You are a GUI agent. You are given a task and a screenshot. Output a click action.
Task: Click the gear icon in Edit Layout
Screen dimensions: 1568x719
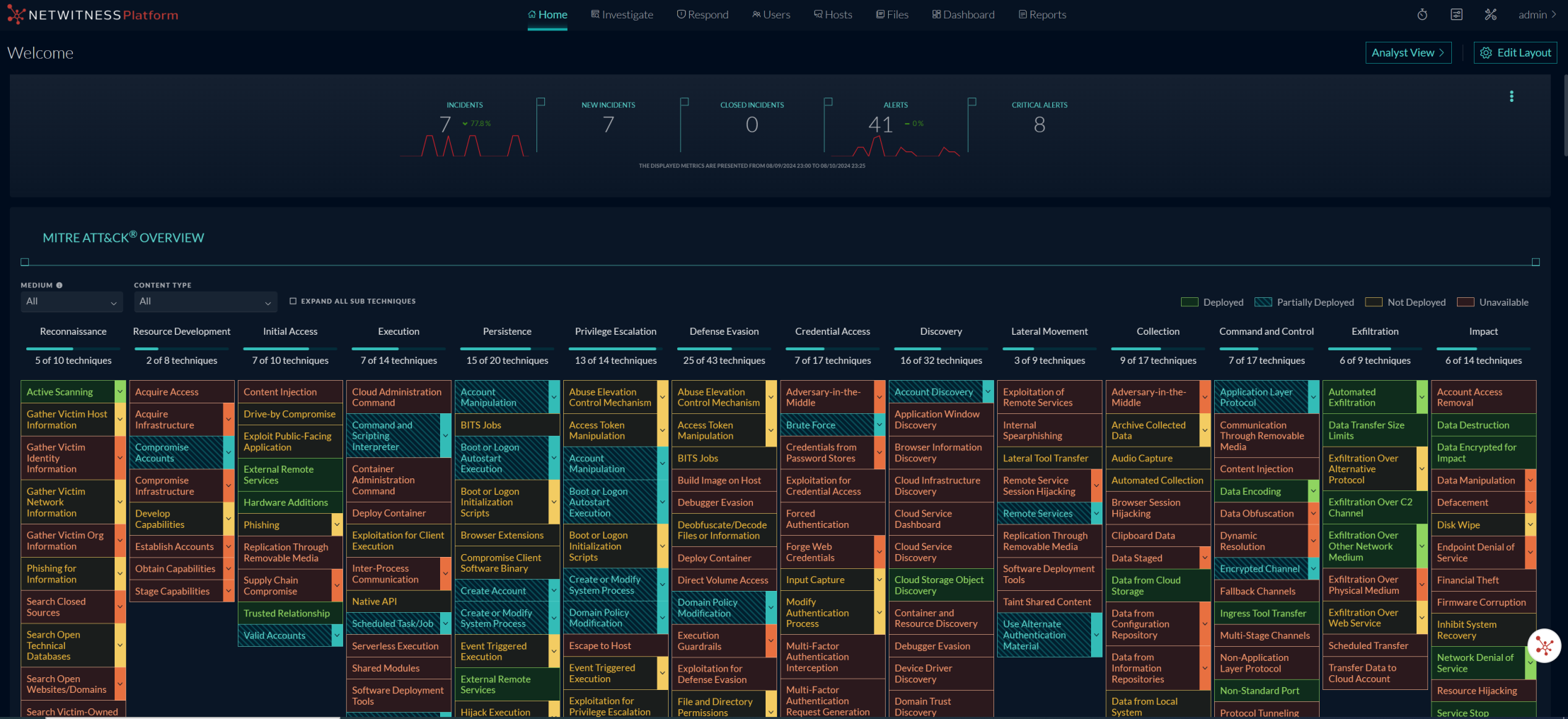click(x=1486, y=53)
